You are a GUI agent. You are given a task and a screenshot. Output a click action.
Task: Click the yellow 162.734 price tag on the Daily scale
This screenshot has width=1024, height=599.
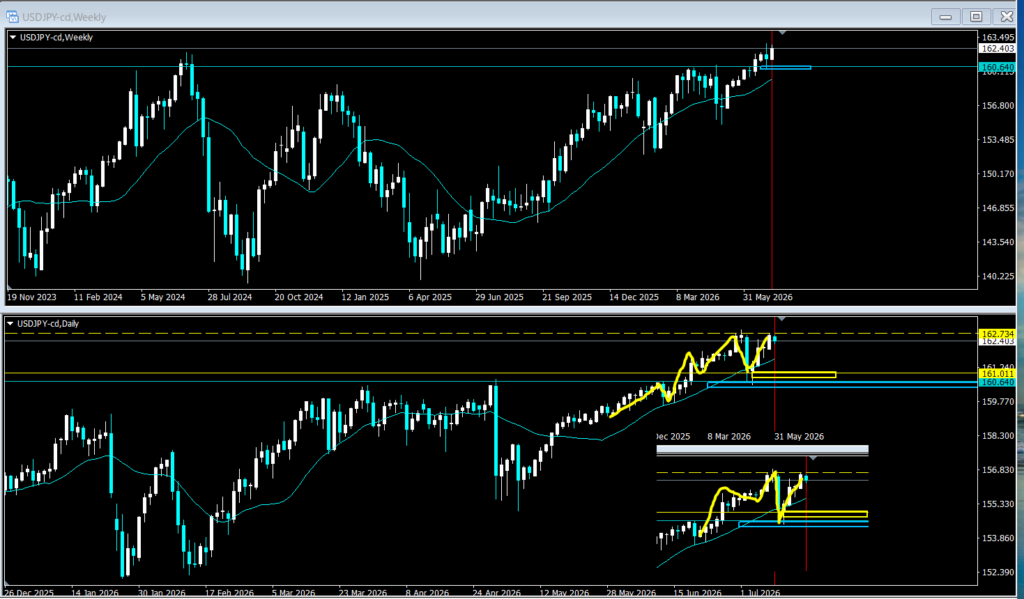997,334
